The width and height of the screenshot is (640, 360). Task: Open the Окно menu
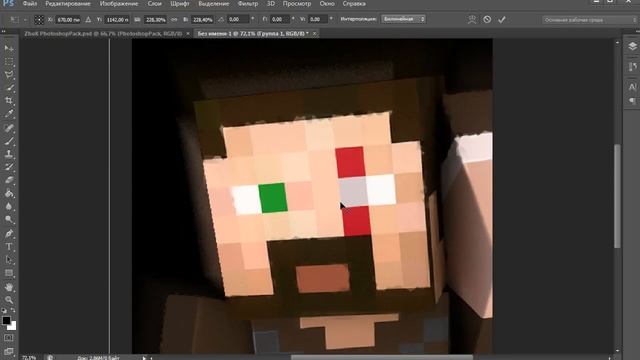[327, 4]
